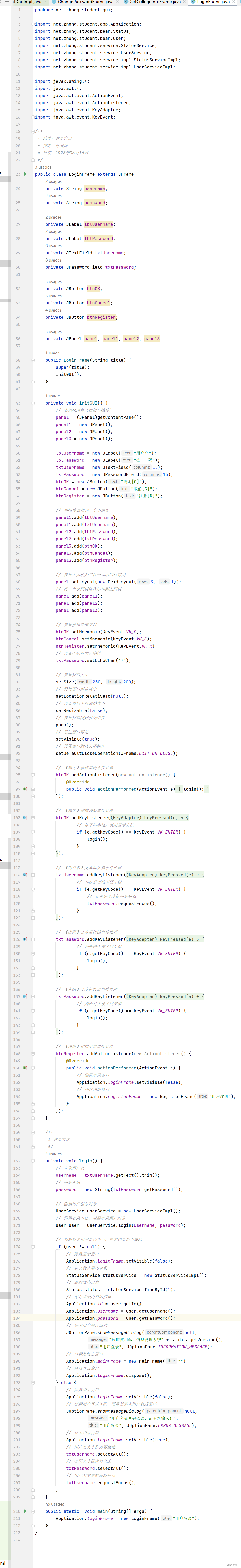Click the 'txtPassword.setEchoChar' line
Image resolution: width=241 pixels, height=1568 pixels.
tap(93, 660)
